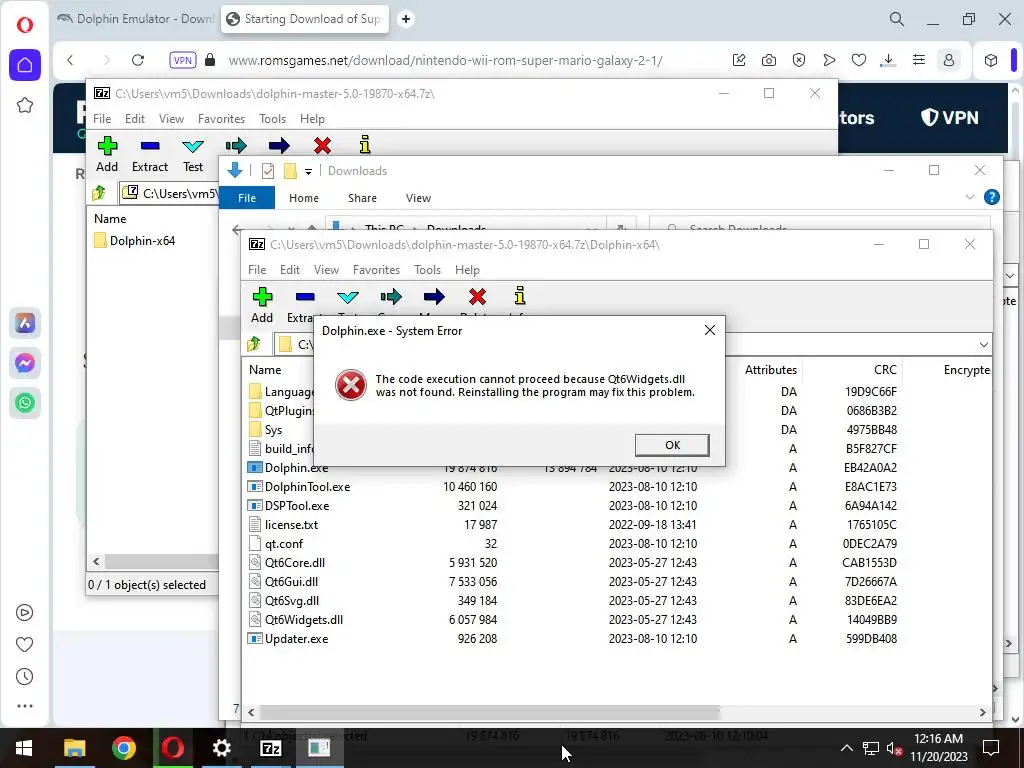Viewport: 1024px width, 768px height.
Task: Select the Sys folder in the list
Action: click(x=273, y=430)
